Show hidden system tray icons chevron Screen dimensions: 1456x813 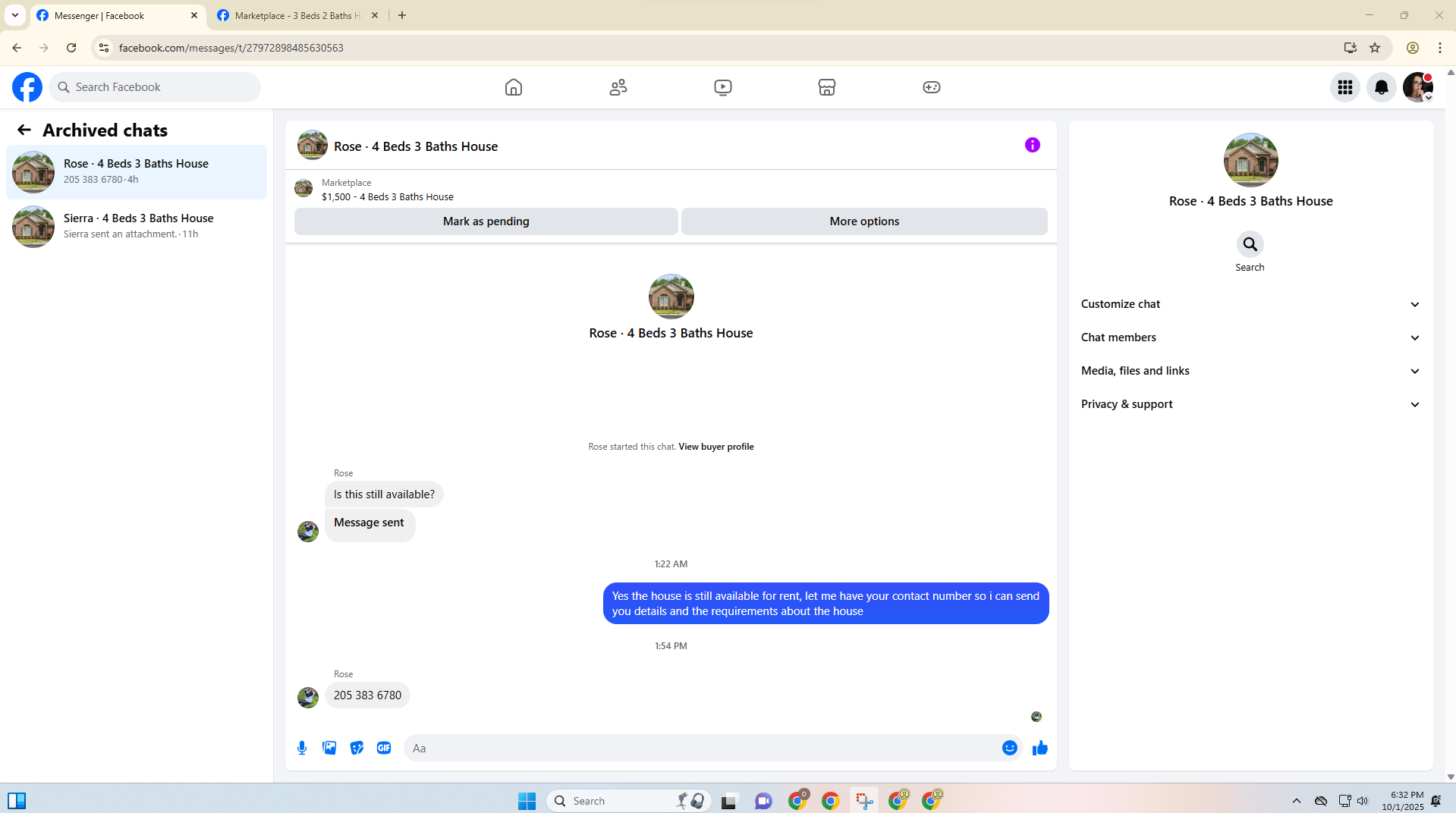(1297, 801)
